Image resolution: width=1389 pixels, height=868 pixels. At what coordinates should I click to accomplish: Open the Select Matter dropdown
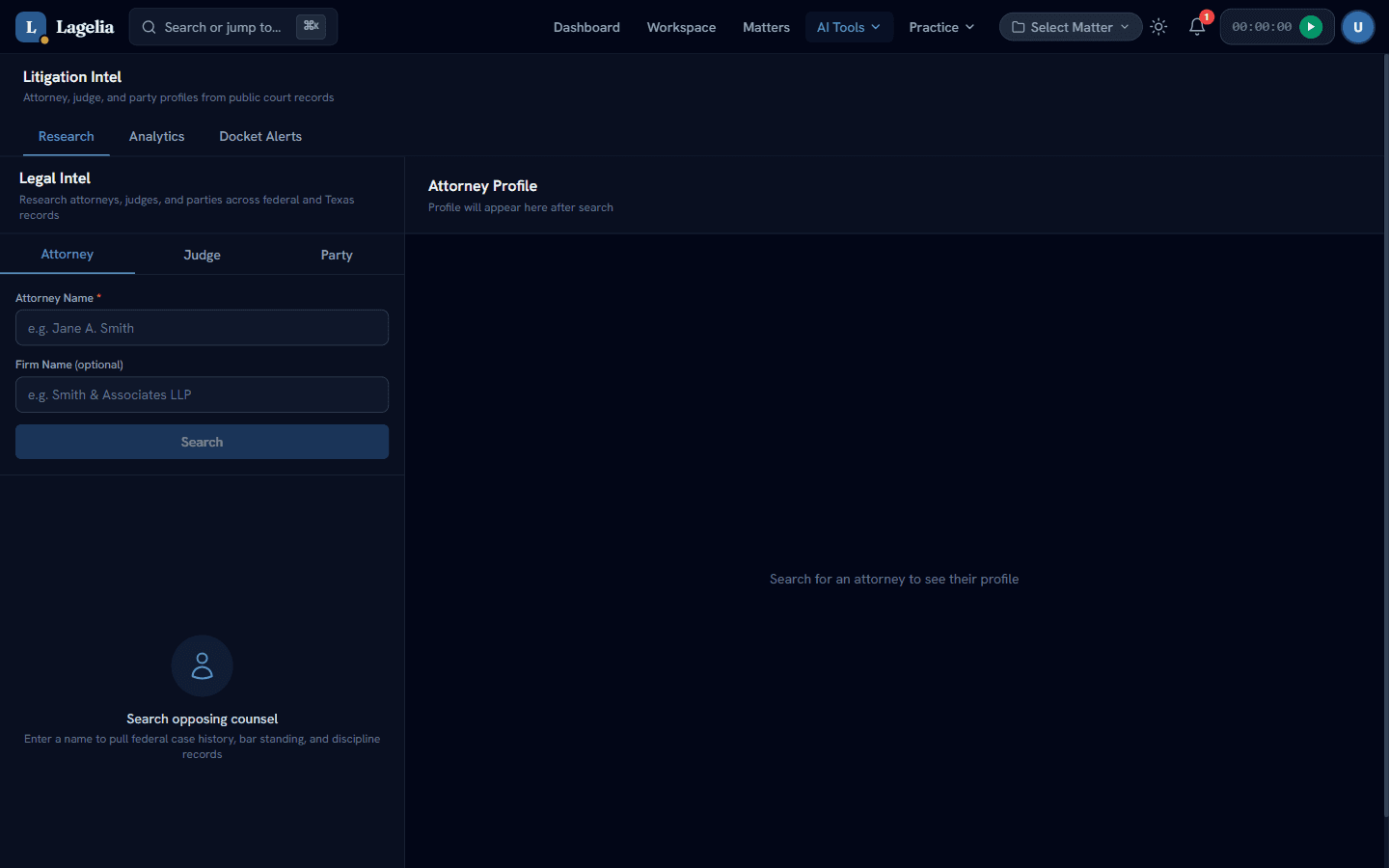[x=1070, y=27]
